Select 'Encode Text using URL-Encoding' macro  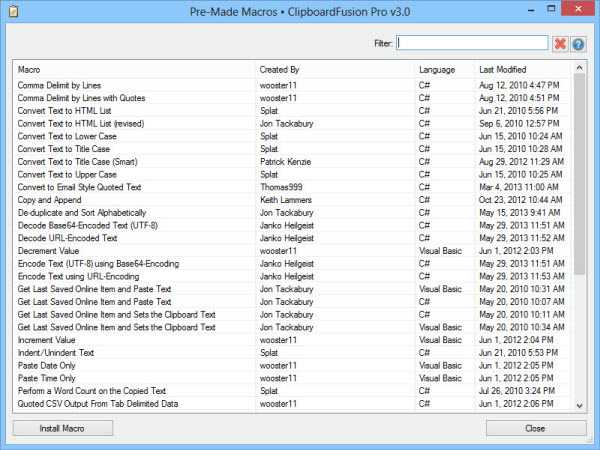point(293,276)
